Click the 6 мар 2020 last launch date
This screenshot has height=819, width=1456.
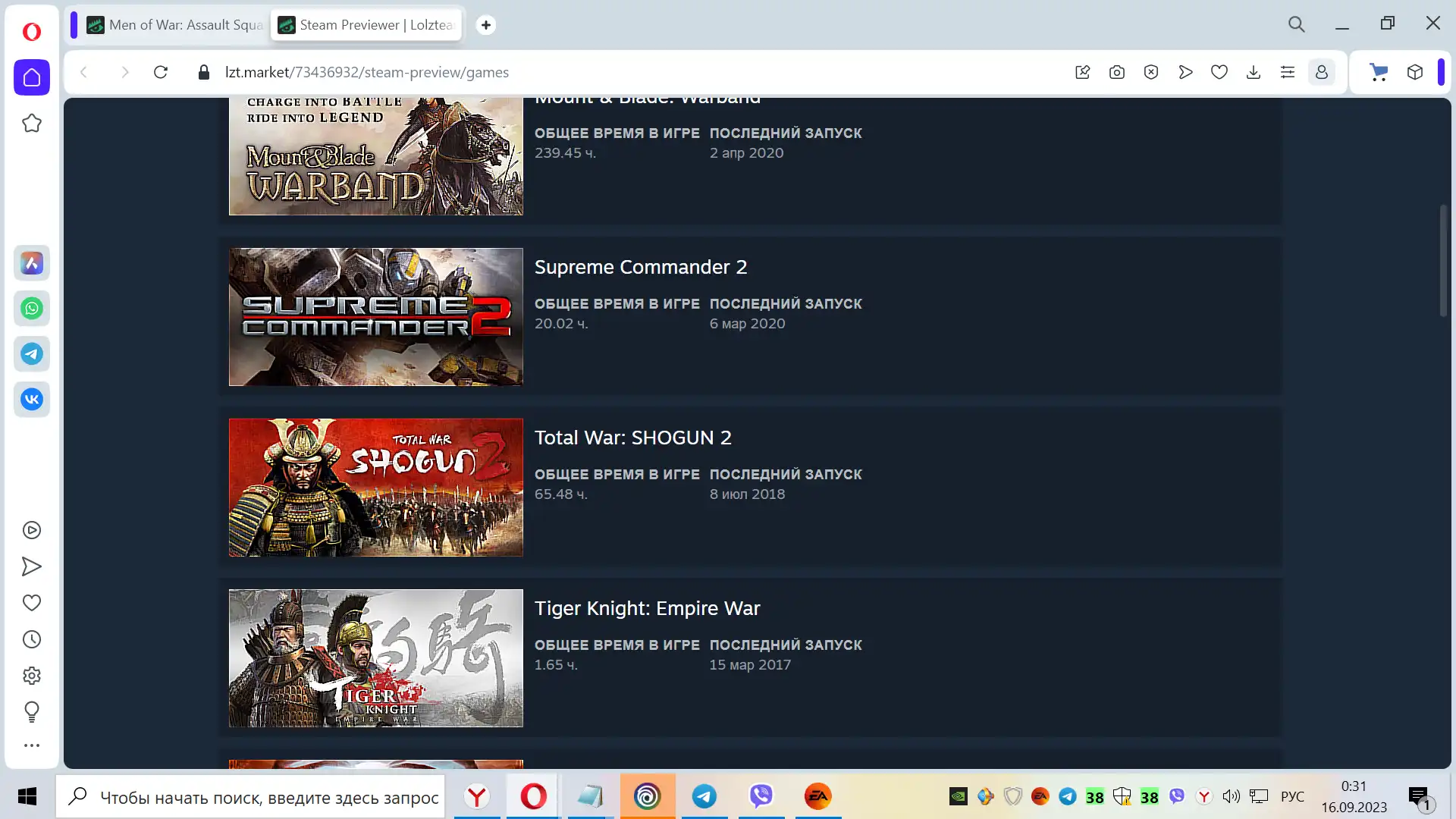[x=748, y=323]
